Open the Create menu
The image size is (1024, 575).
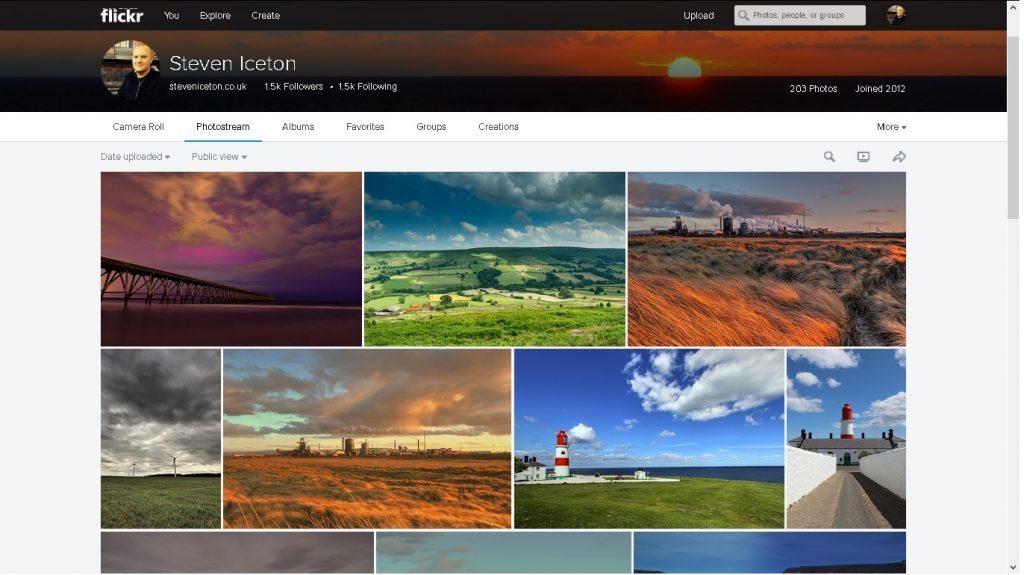point(265,16)
